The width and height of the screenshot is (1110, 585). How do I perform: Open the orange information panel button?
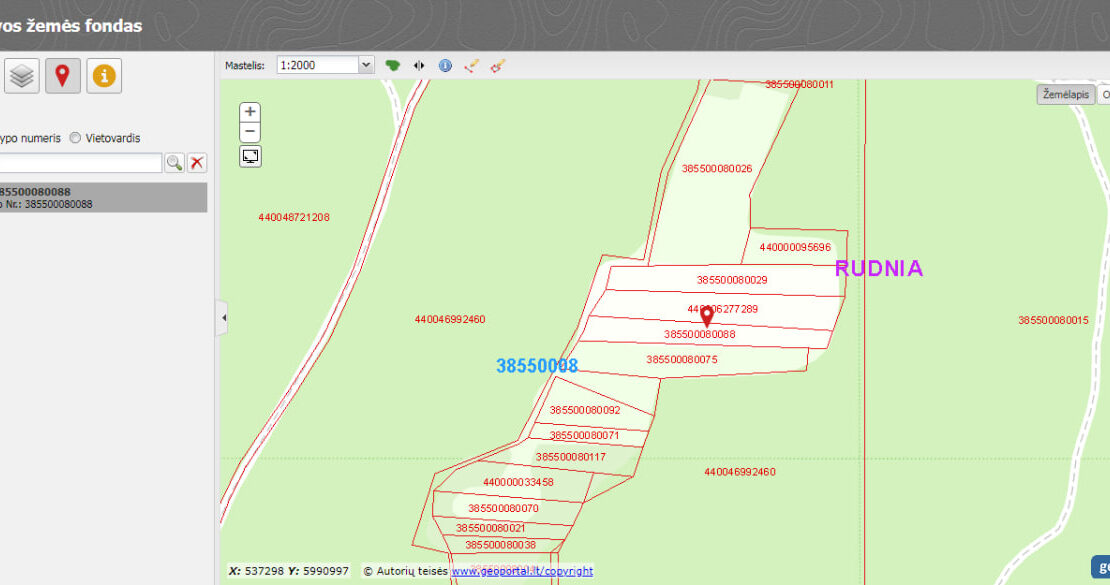click(104, 76)
